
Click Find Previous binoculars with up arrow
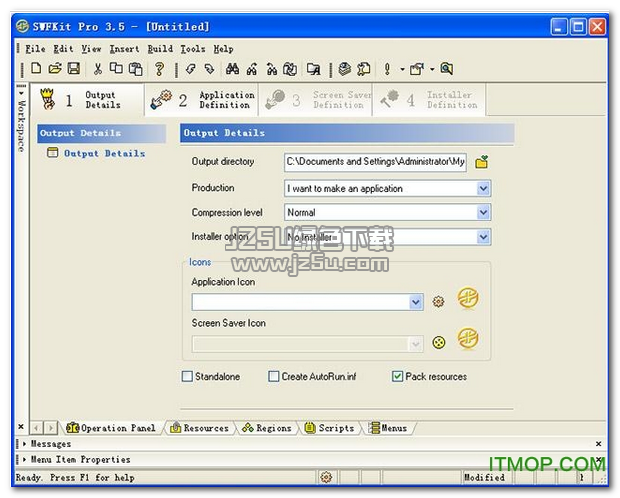tap(252, 69)
